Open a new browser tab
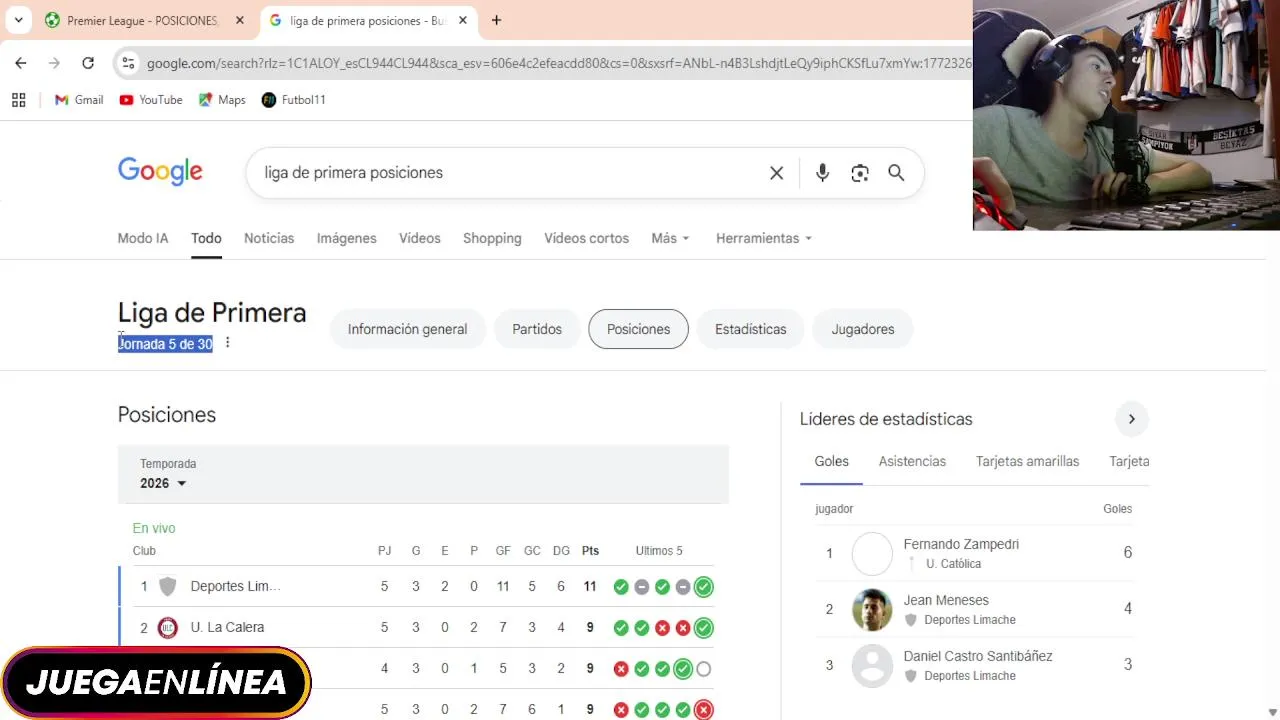This screenshot has height=720, width=1280. (x=496, y=20)
